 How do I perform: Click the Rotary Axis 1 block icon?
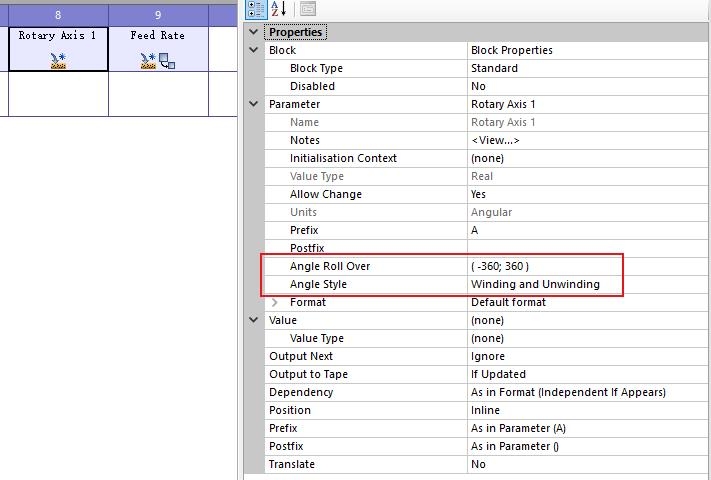pos(58,61)
